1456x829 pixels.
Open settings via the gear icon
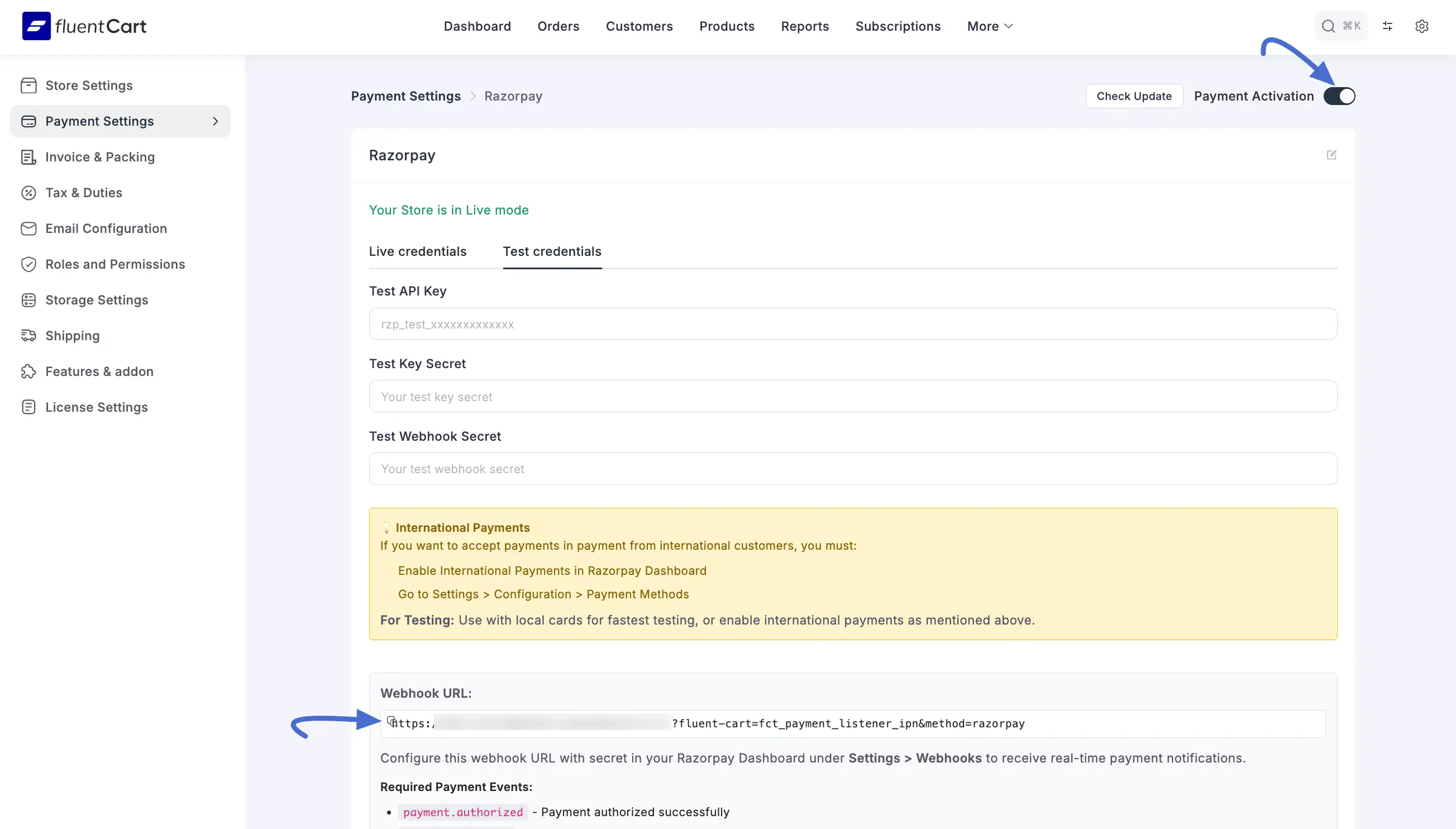pyautogui.click(x=1422, y=26)
